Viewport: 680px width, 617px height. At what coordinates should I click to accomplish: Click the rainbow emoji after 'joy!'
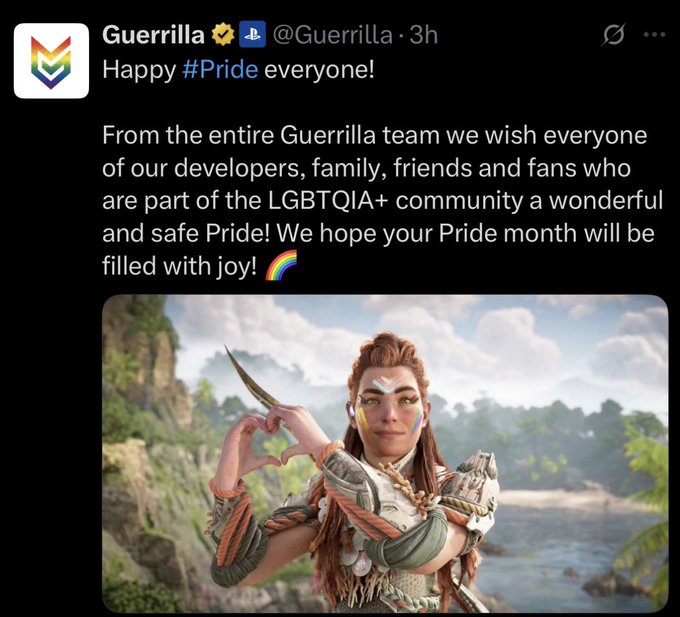[x=280, y=265]
